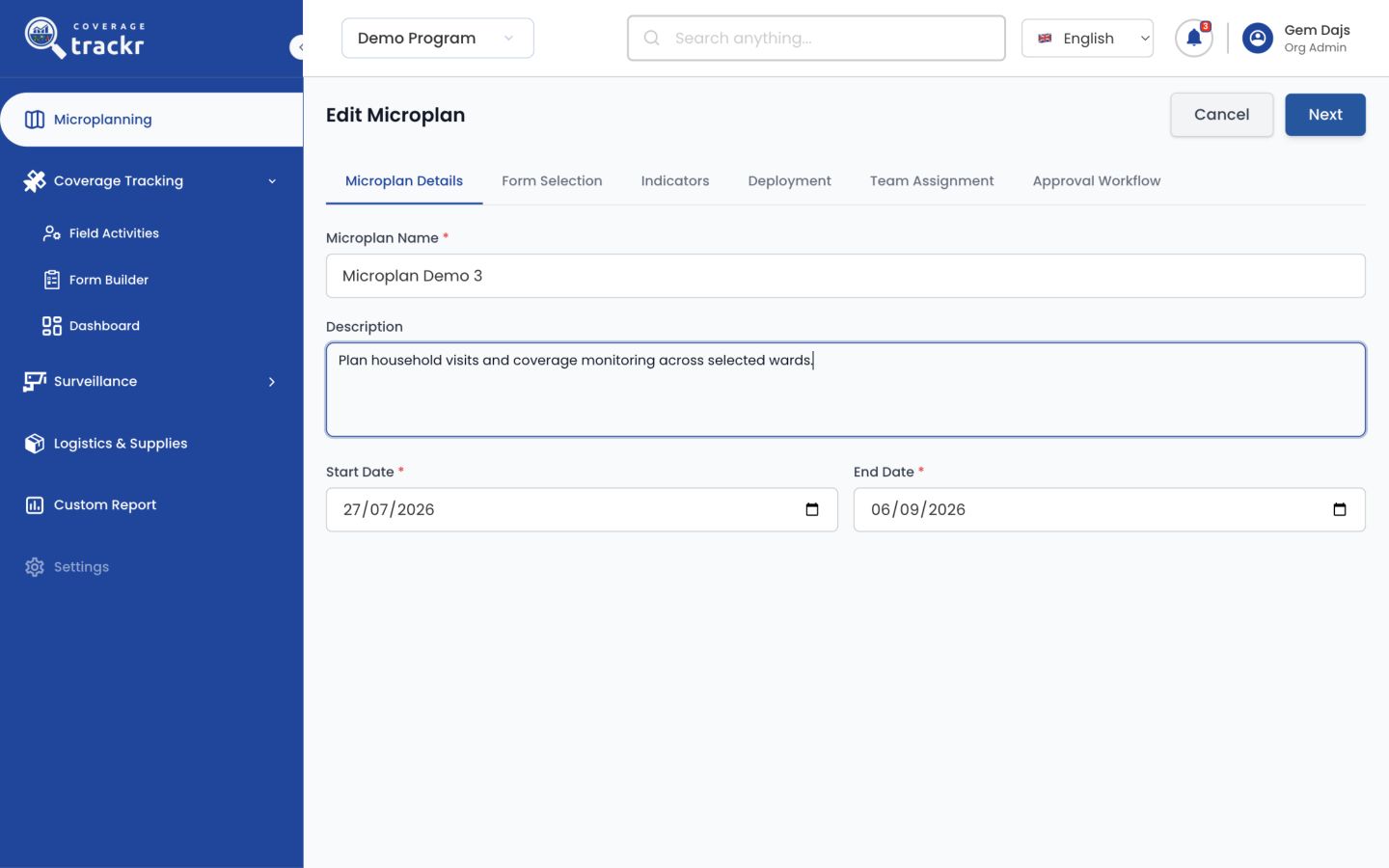The height and width of the screenshot is (868, 1389).
Task: Click the Field Activities icon
Action: 52,233
